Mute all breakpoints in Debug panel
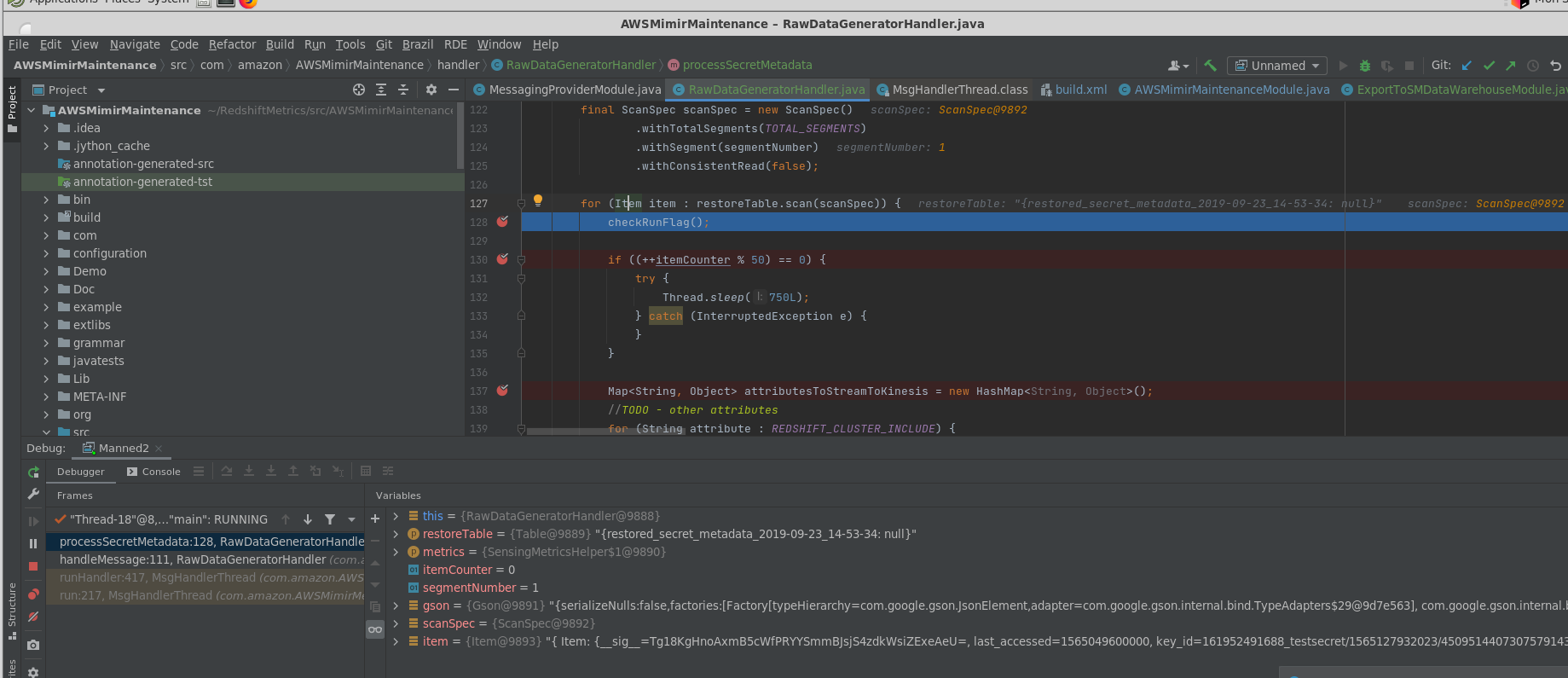The width and height of the screenshot is (1568, 678). tap(33, 617)
